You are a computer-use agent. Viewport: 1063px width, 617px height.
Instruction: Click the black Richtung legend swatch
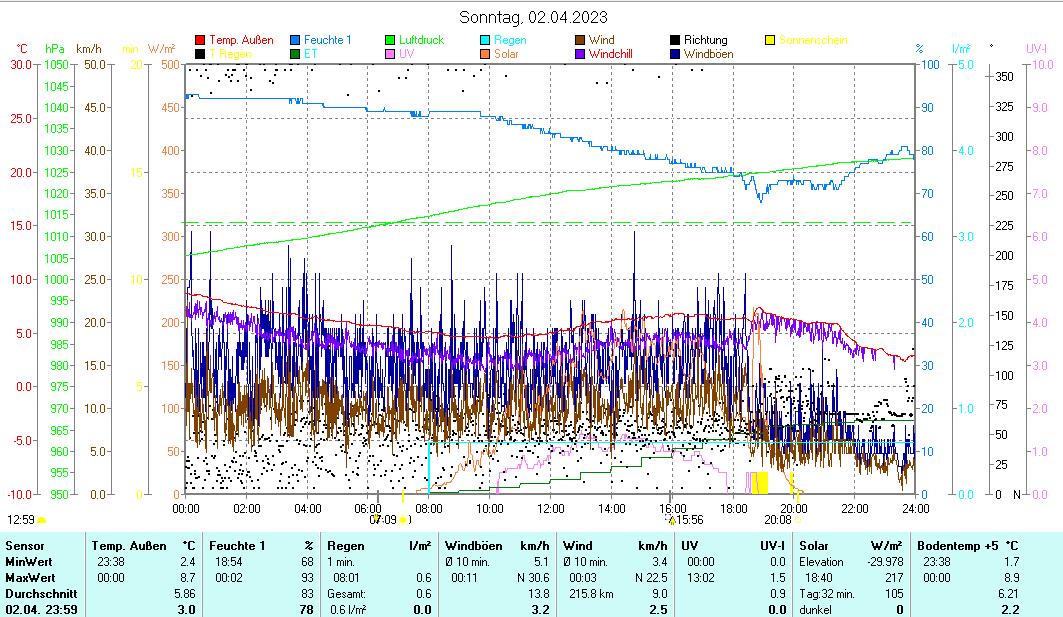click(675, 40)
